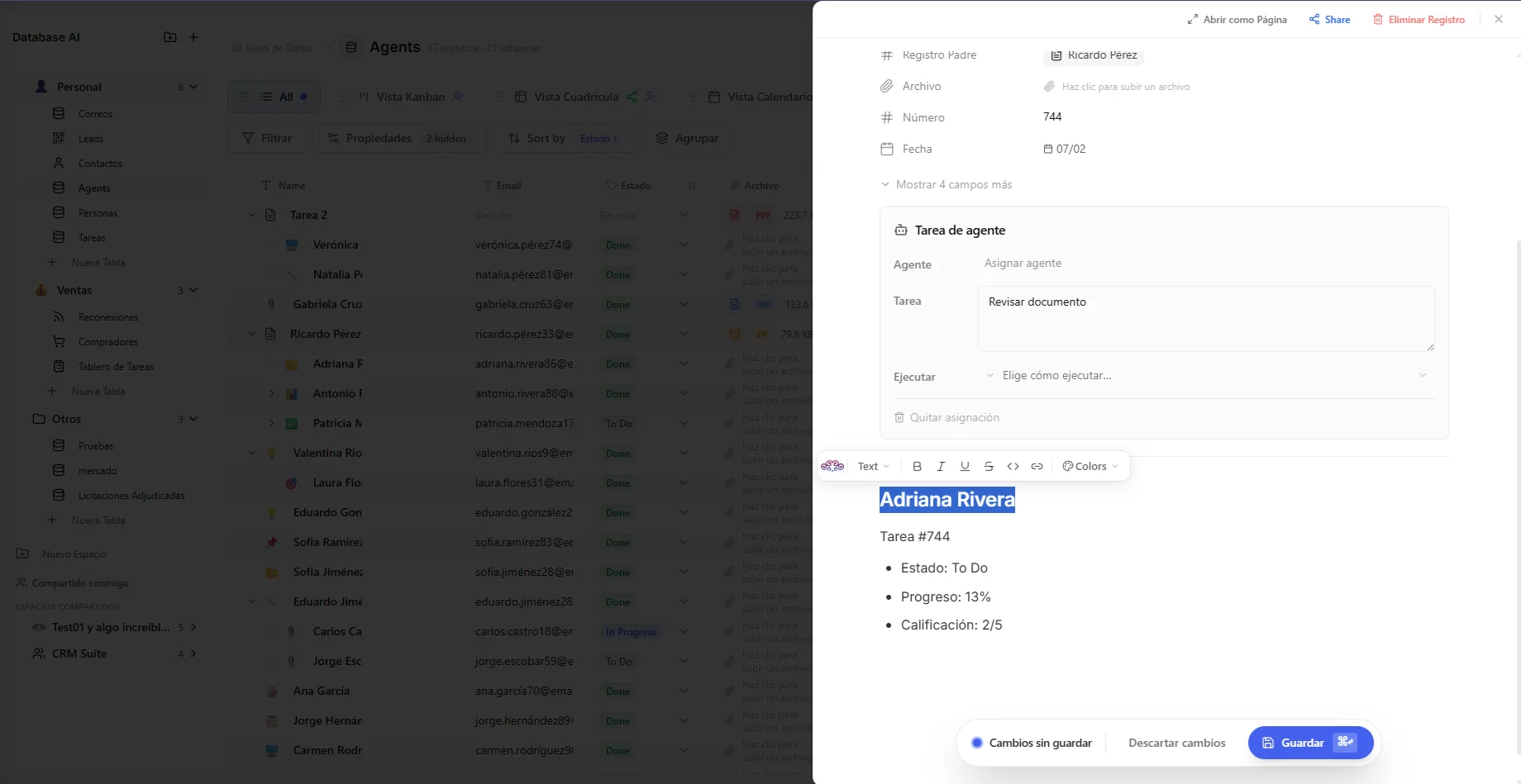Click Descartar cambios
Viewport: 1521px width, 784px height.
[x=1176, y=744]
